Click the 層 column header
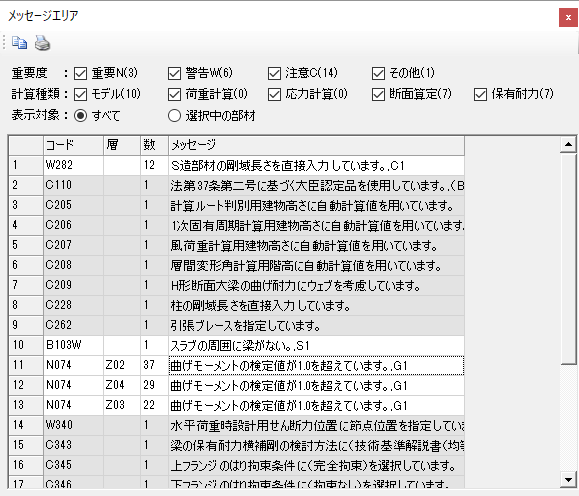The image size is (579, 496). [121, 145]
